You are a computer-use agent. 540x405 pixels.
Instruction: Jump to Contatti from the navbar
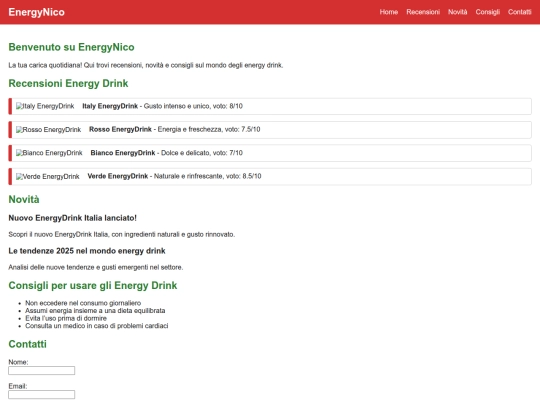click(519, 12)
